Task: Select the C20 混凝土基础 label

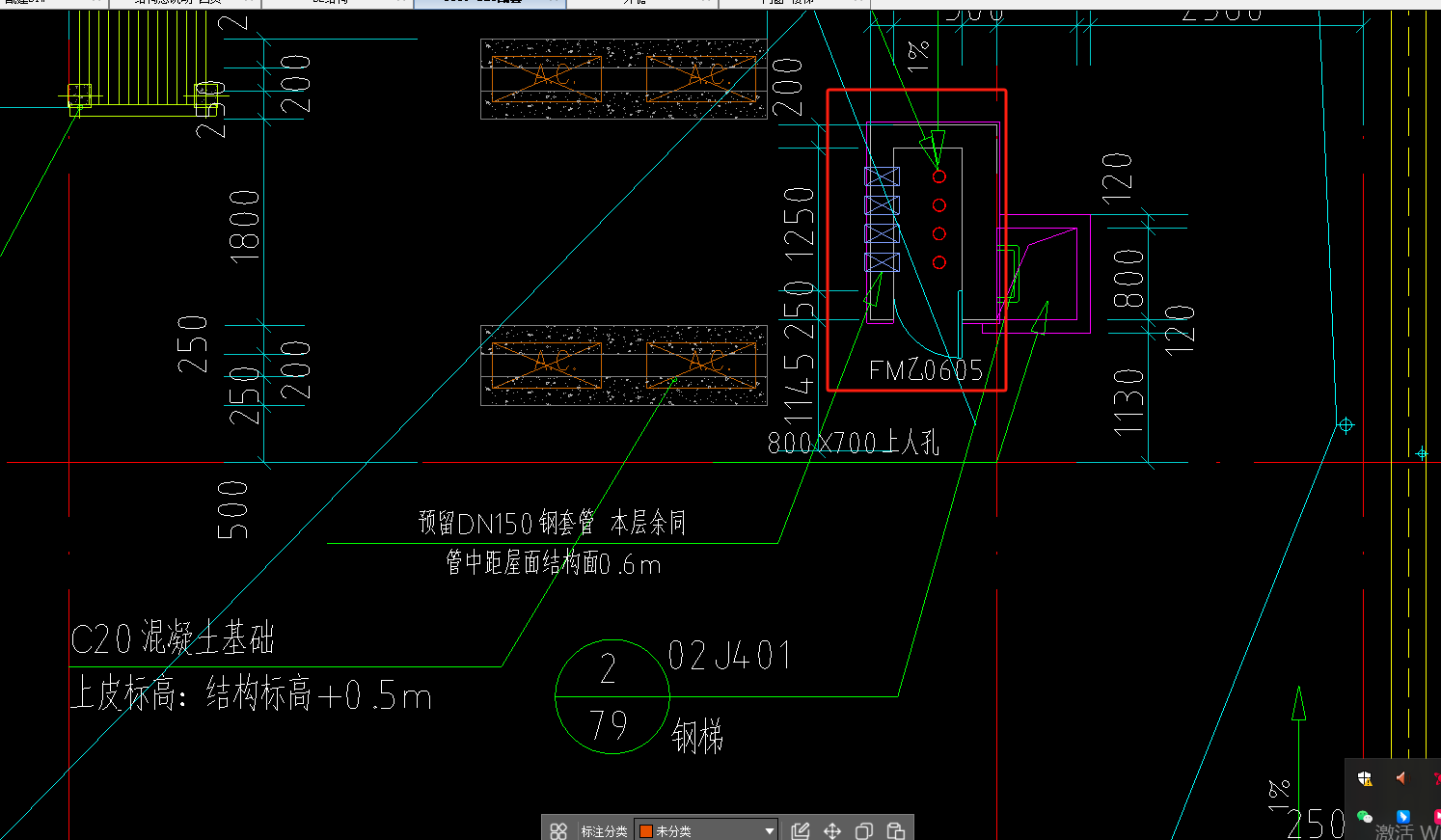Action: (x=173, y=638)
